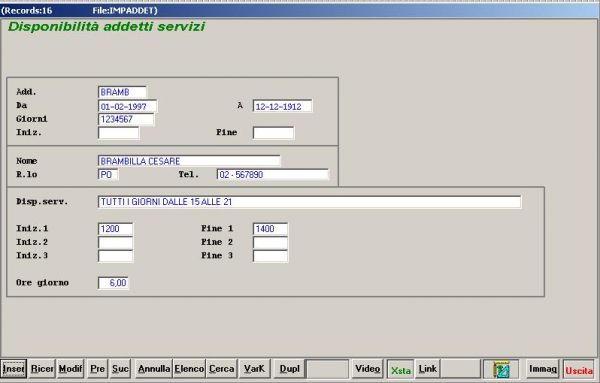This screenshot has width=600, height=383.
Task: Click the empty Fine 3 field
Action: [x=270, y=256]
